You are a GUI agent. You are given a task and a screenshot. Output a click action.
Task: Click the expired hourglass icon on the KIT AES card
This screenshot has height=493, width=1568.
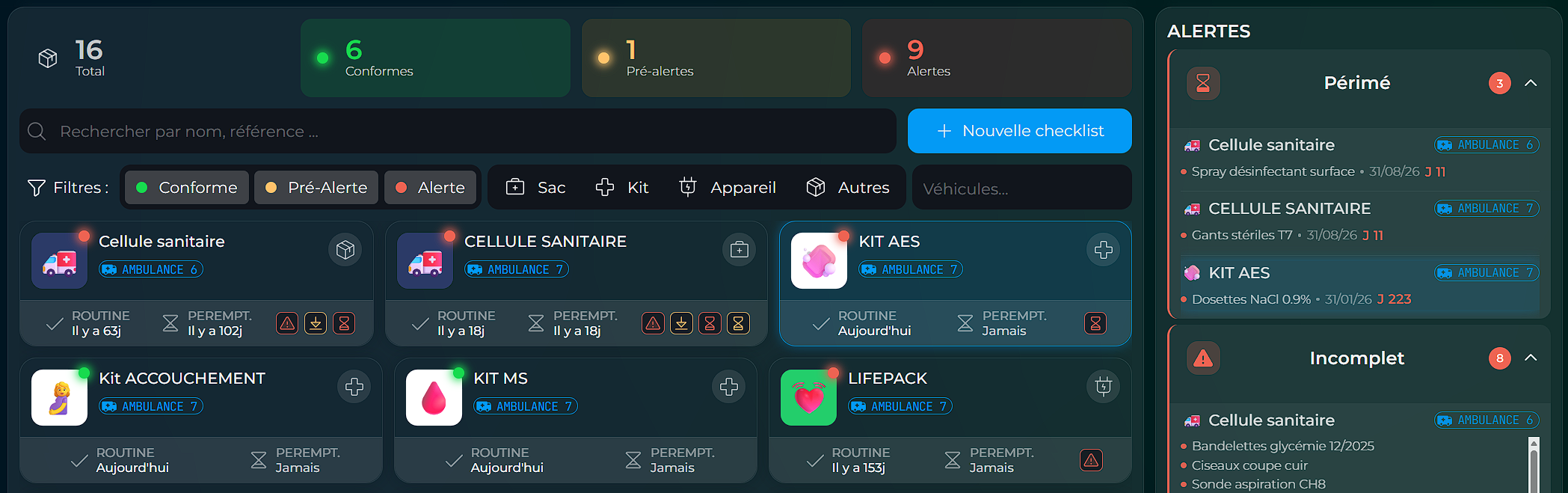[1095, 323]
